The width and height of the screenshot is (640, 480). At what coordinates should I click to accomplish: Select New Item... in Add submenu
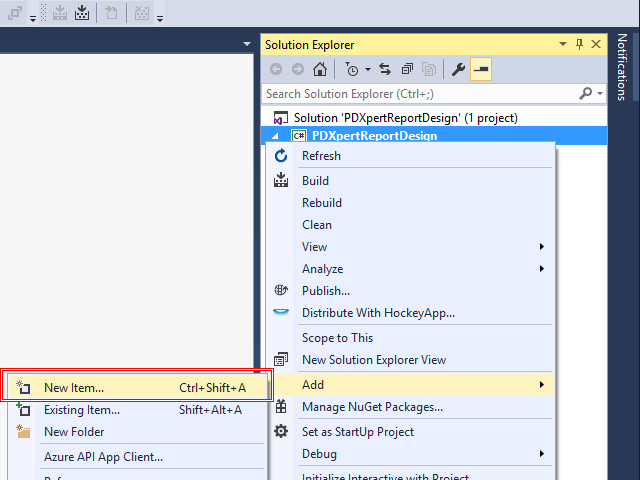pyautogui.click(x=138, y=388)
